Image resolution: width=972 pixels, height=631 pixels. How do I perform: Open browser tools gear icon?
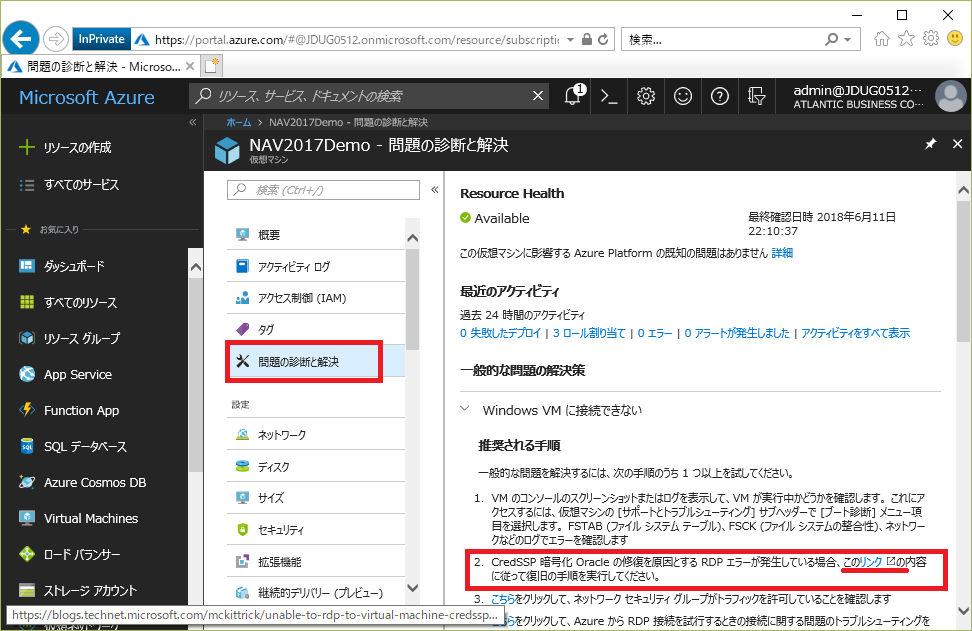(931, 39)
